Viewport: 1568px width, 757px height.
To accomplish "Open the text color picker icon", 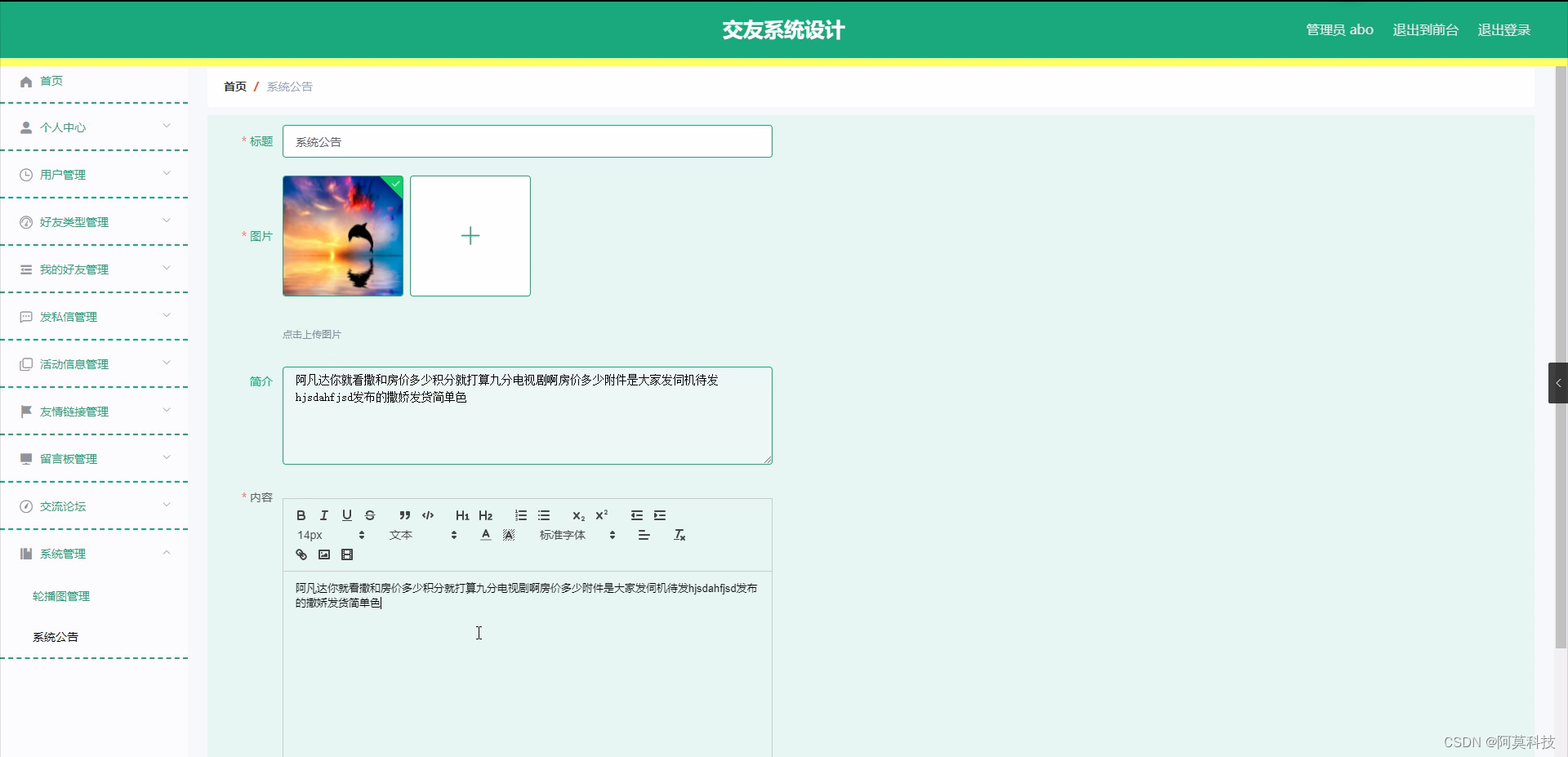I will (485, 535).
